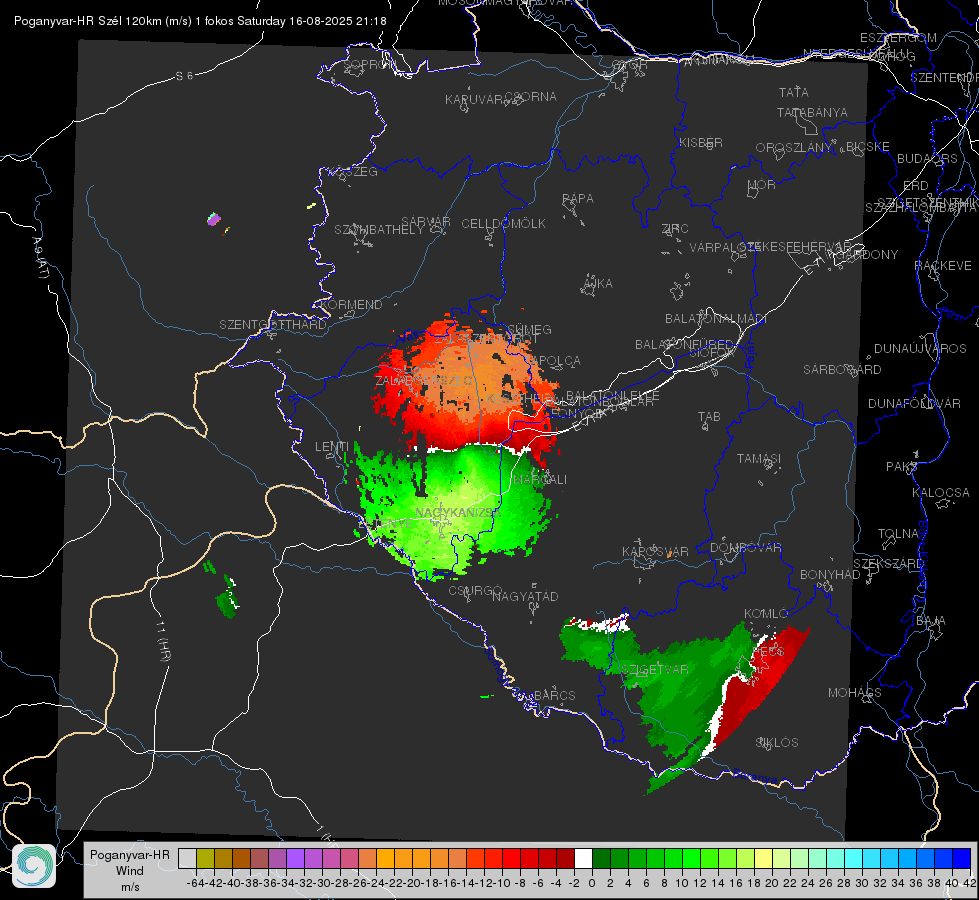This screenshot has height=900, width=979.
Task: Click the CSORNA city label
Action: 531,97
